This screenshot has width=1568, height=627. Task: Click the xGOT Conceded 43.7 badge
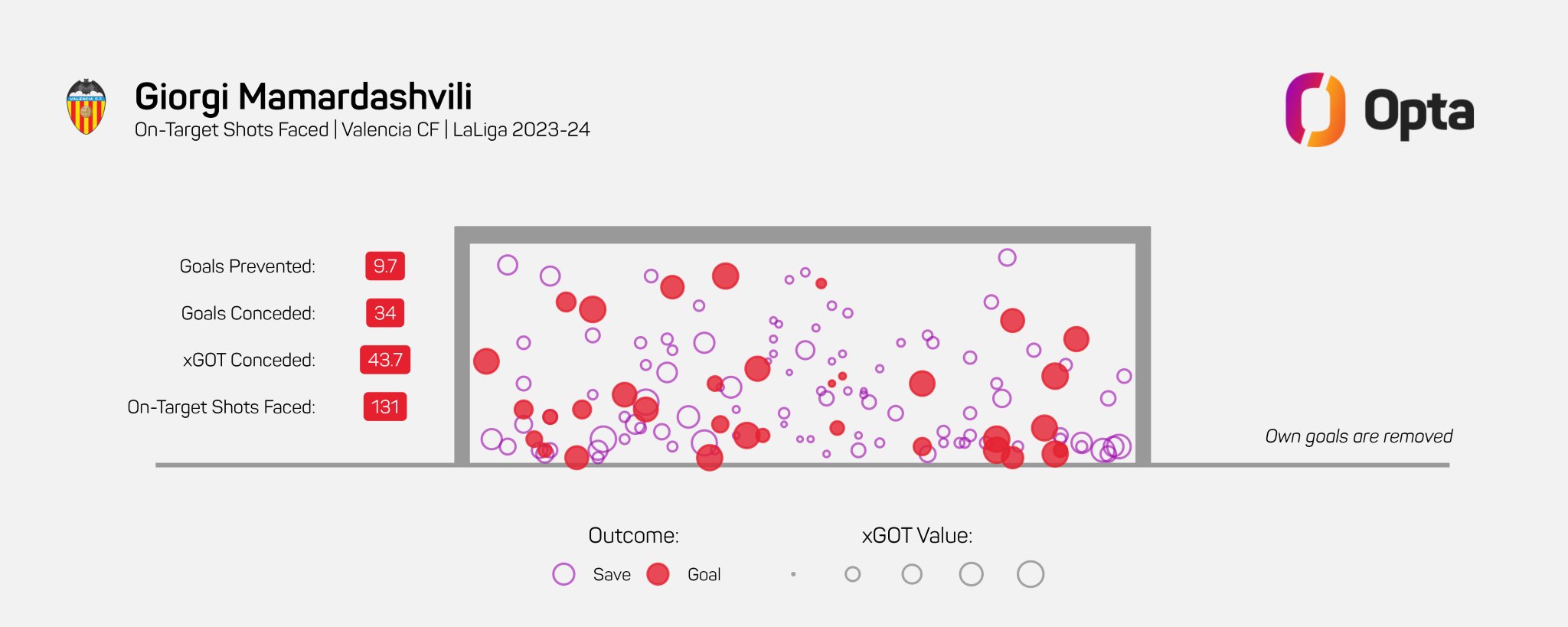[x=385, y=360]
